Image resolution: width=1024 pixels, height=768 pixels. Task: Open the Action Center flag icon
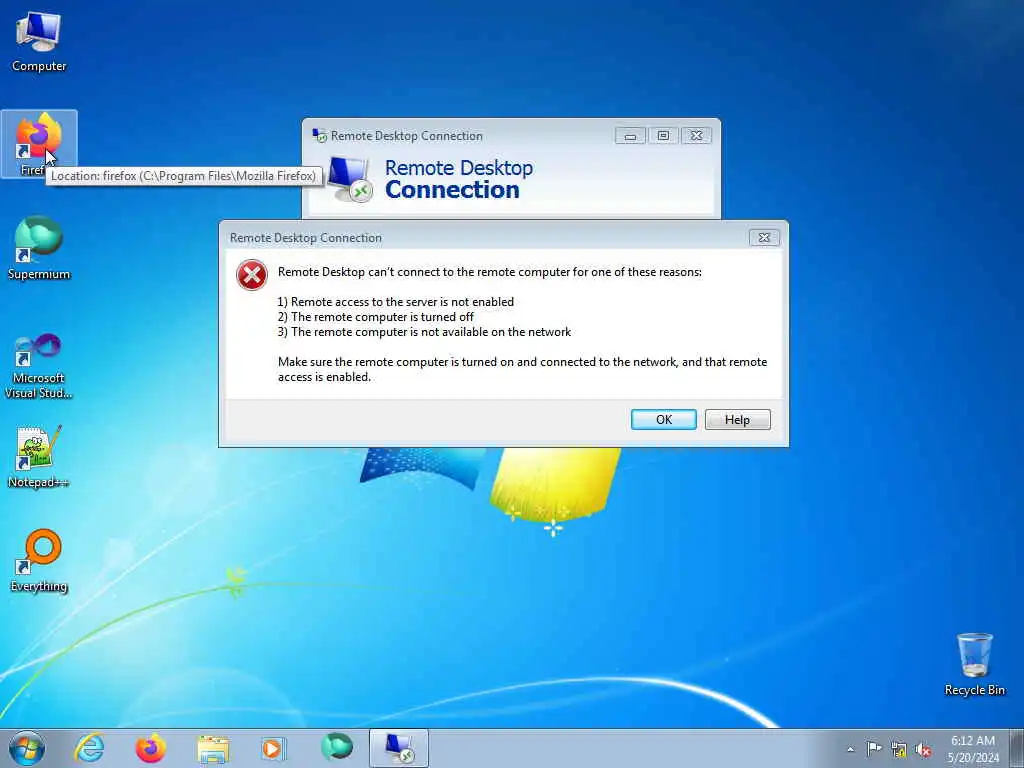[x=874, y=748]
